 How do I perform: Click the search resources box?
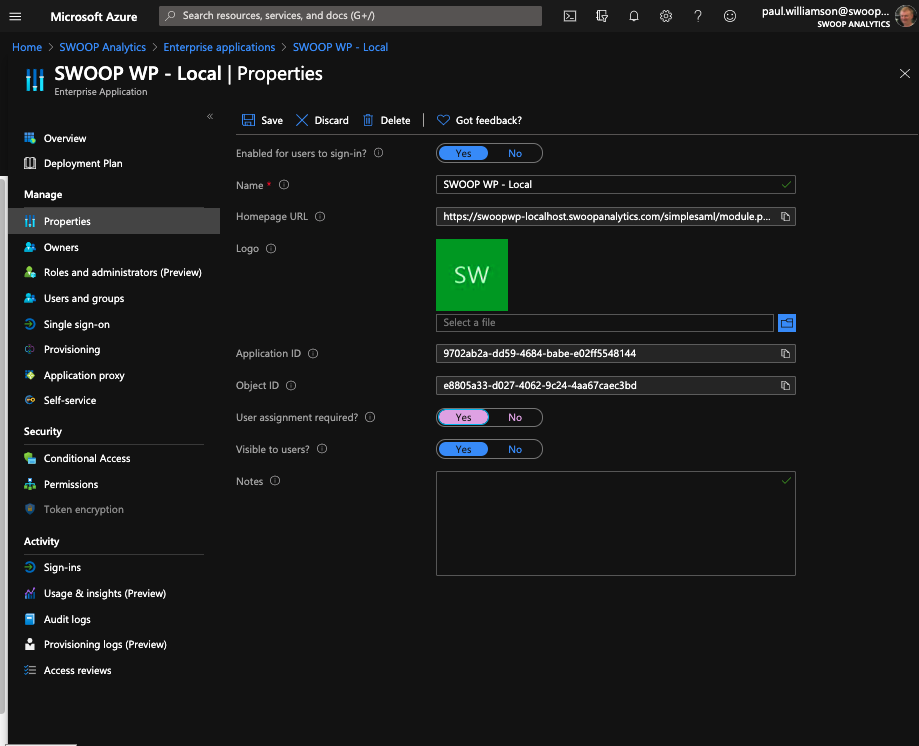pos(350,16)
